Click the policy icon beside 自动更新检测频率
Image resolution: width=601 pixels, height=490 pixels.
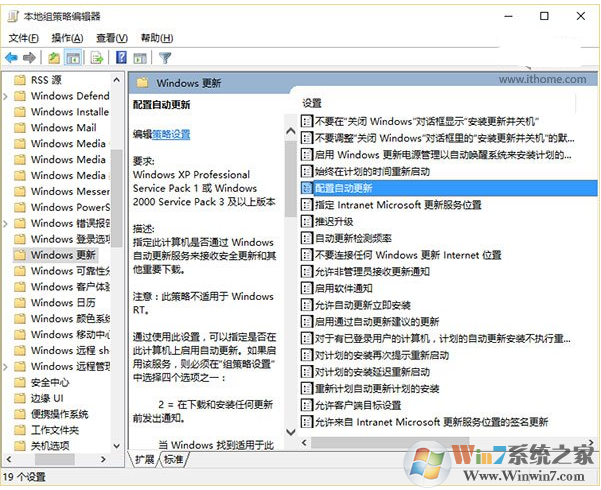306,238
